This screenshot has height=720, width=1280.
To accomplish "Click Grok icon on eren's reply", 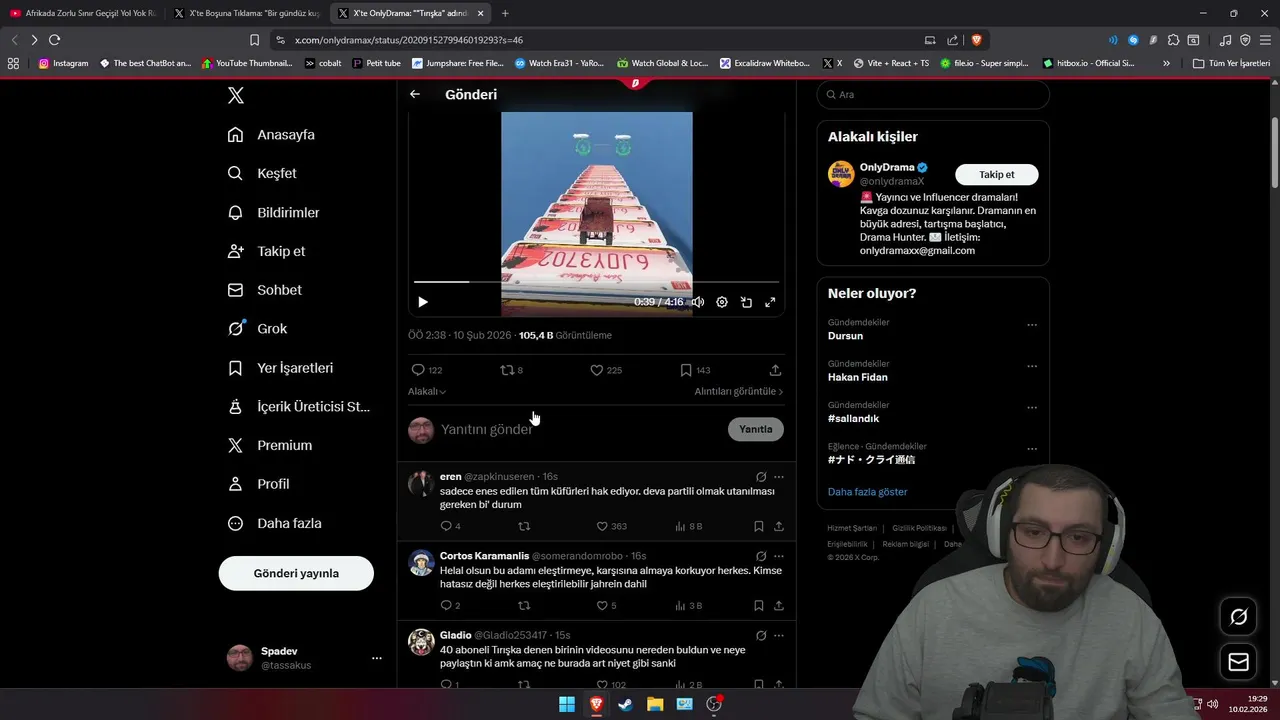I will pos(761,477).
